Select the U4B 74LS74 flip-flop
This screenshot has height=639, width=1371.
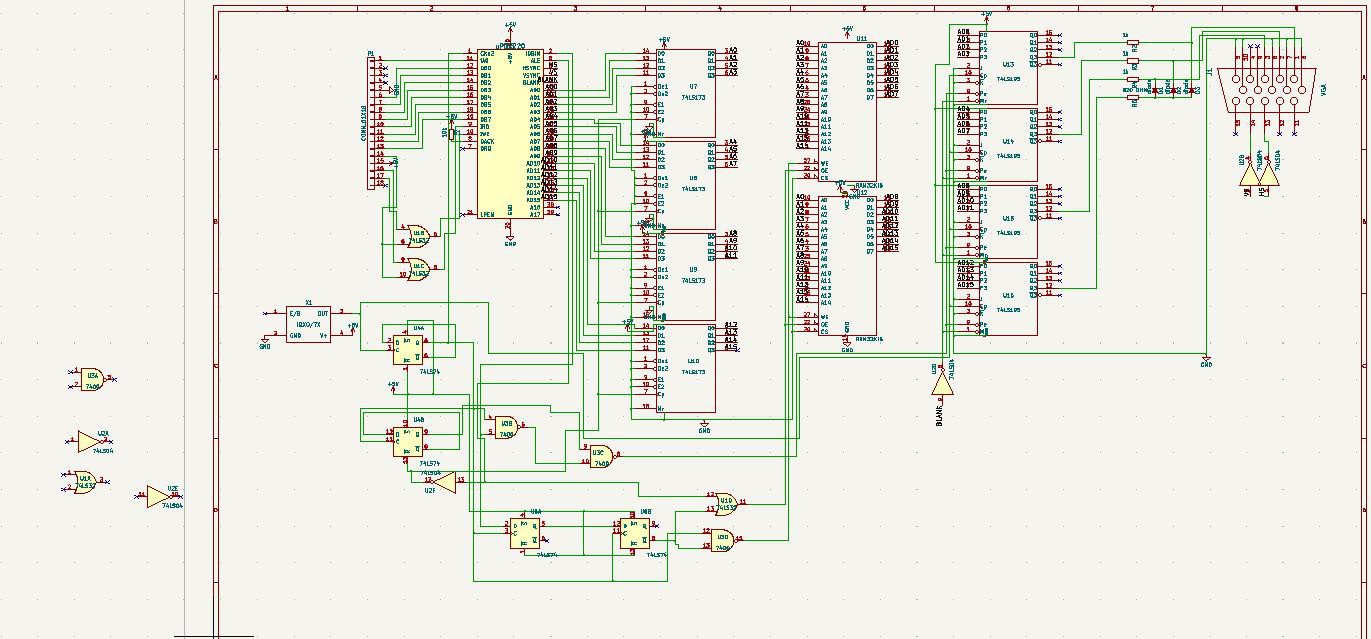tap(408, 439)
